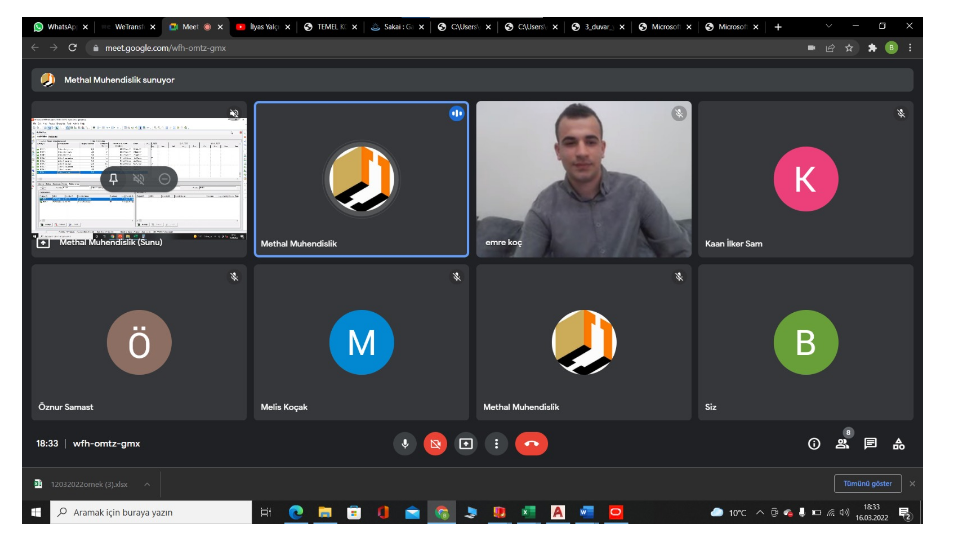Open Excel from taskbar

coord(528,512)
